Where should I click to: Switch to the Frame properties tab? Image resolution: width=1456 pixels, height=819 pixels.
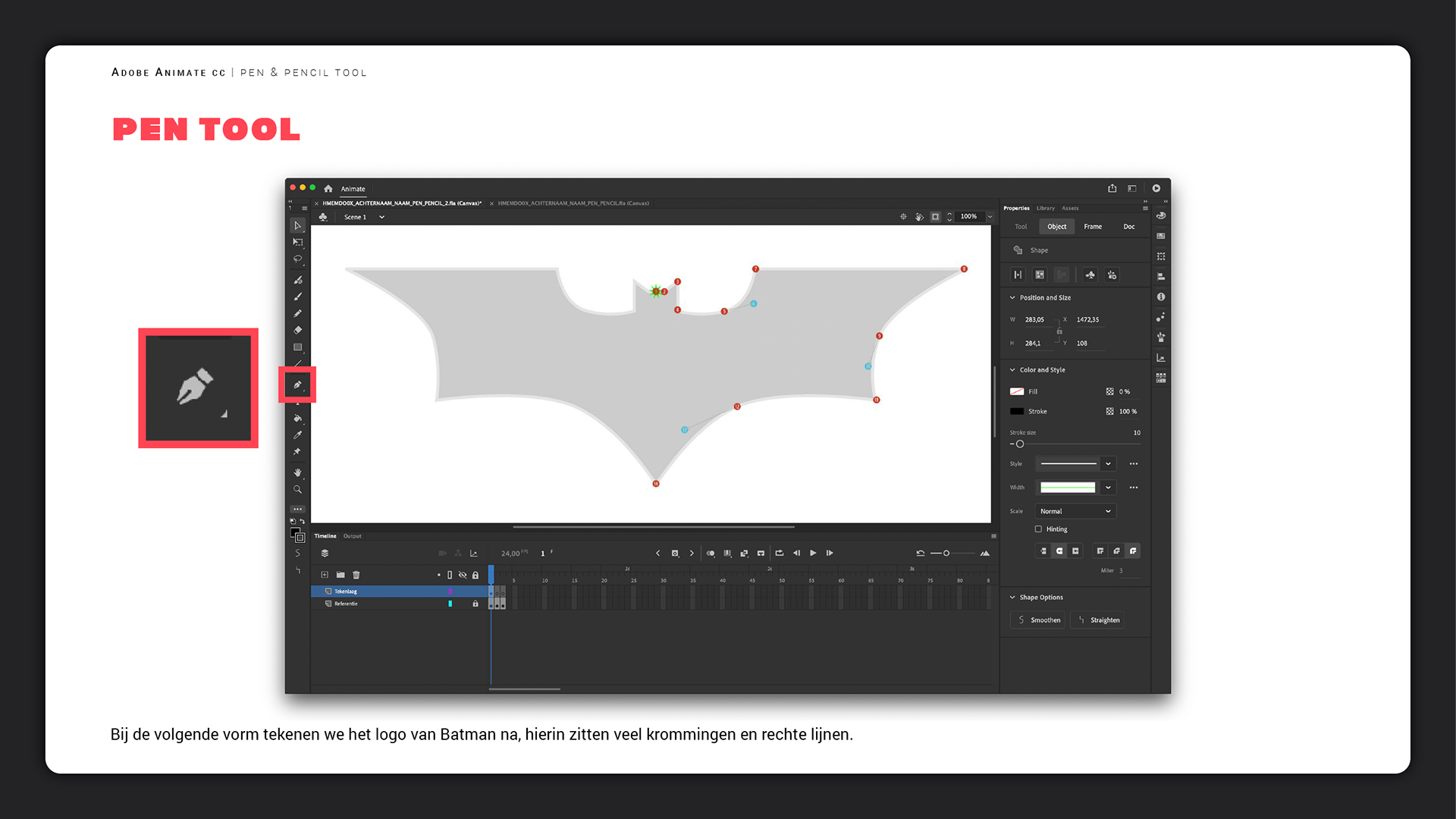(x=1093, y=227)
